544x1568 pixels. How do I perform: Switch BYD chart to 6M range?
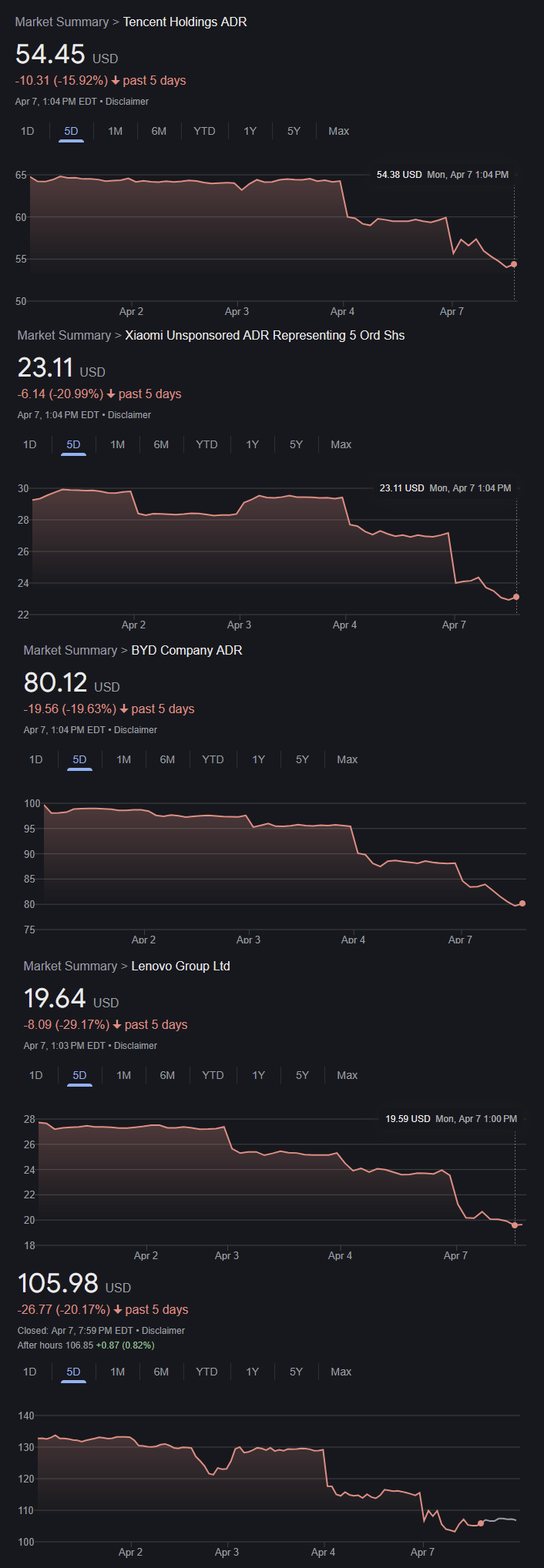[167, 759]
